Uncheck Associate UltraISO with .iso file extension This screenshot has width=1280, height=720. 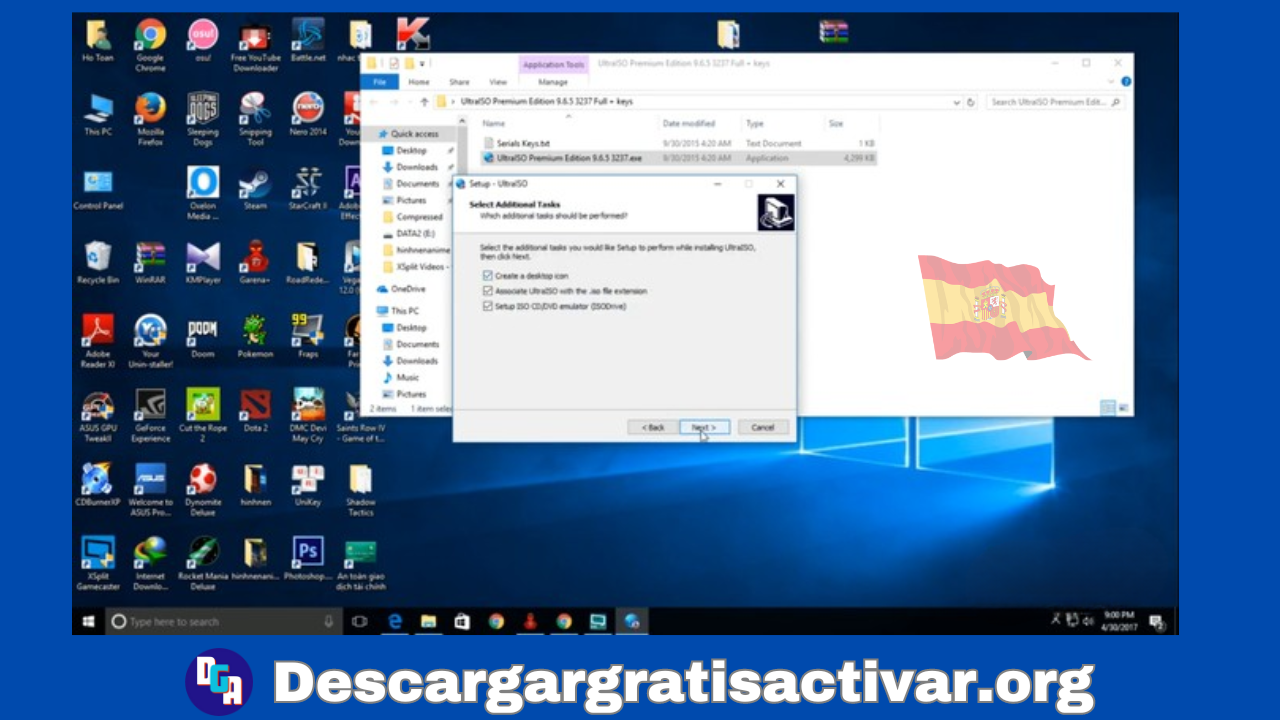(x=488, y=291)
